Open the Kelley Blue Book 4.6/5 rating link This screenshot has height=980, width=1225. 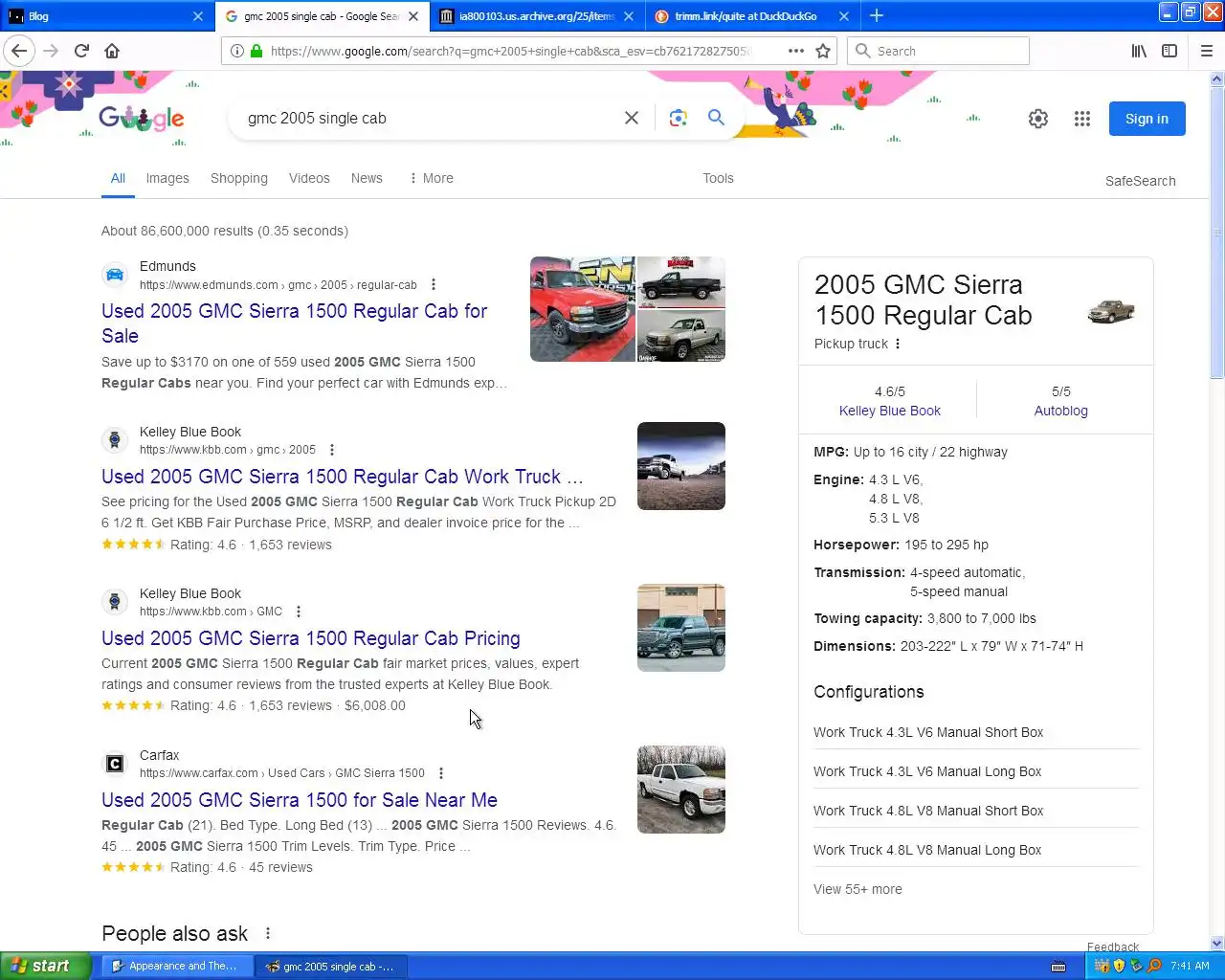889,411
